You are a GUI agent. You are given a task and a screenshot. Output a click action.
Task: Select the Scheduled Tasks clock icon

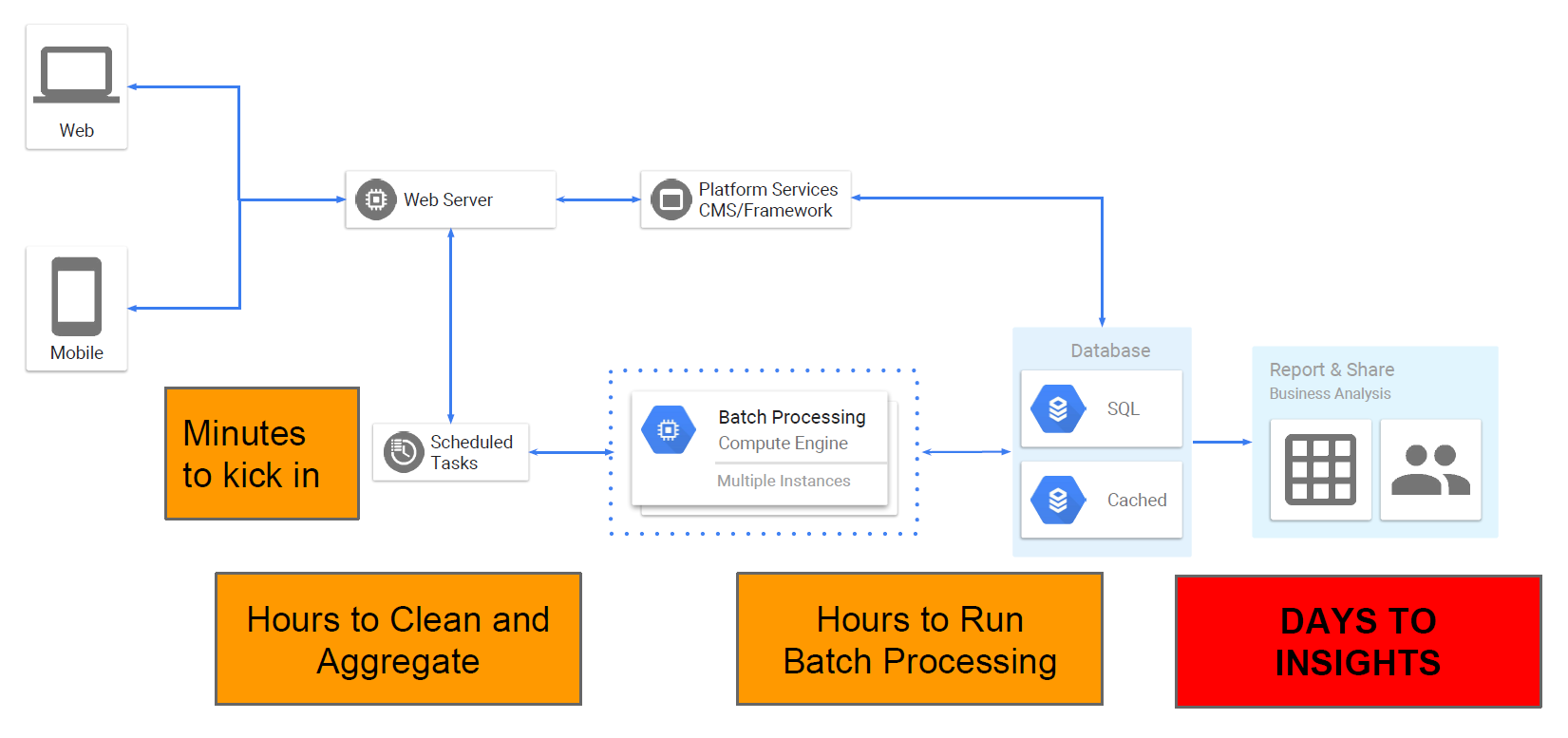pos(404,452)
